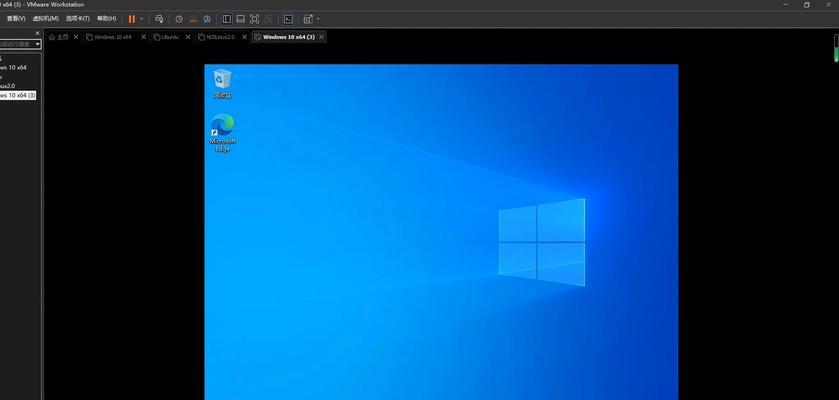Select Windows 10 x64 in library list
The image size is (839, 400).
pyautogui.click(x=13, y=67)
